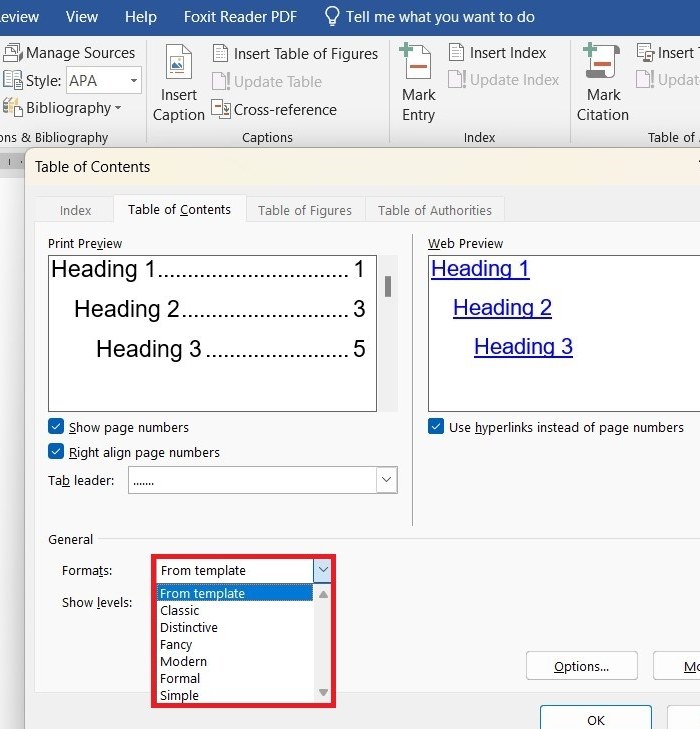This screenshot has width=700, height=729.
Task: Click the Mark Entry icon
Action: click(x=415, y=61)
